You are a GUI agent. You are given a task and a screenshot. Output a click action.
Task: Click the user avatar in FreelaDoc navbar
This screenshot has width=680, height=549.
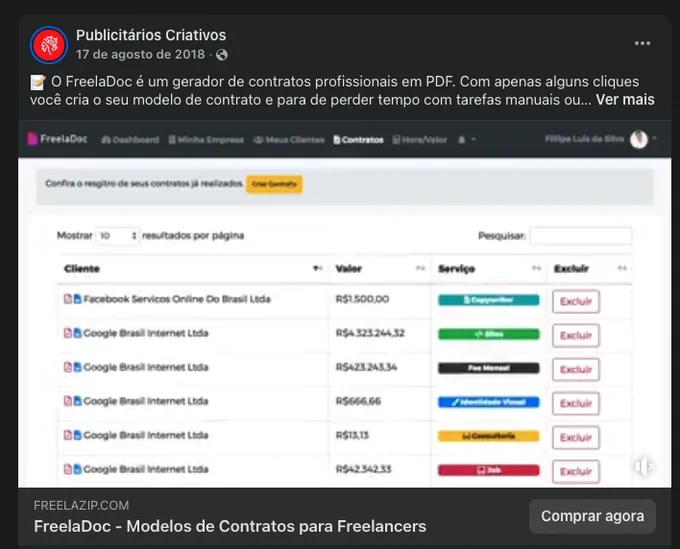(x=639, y=139)
